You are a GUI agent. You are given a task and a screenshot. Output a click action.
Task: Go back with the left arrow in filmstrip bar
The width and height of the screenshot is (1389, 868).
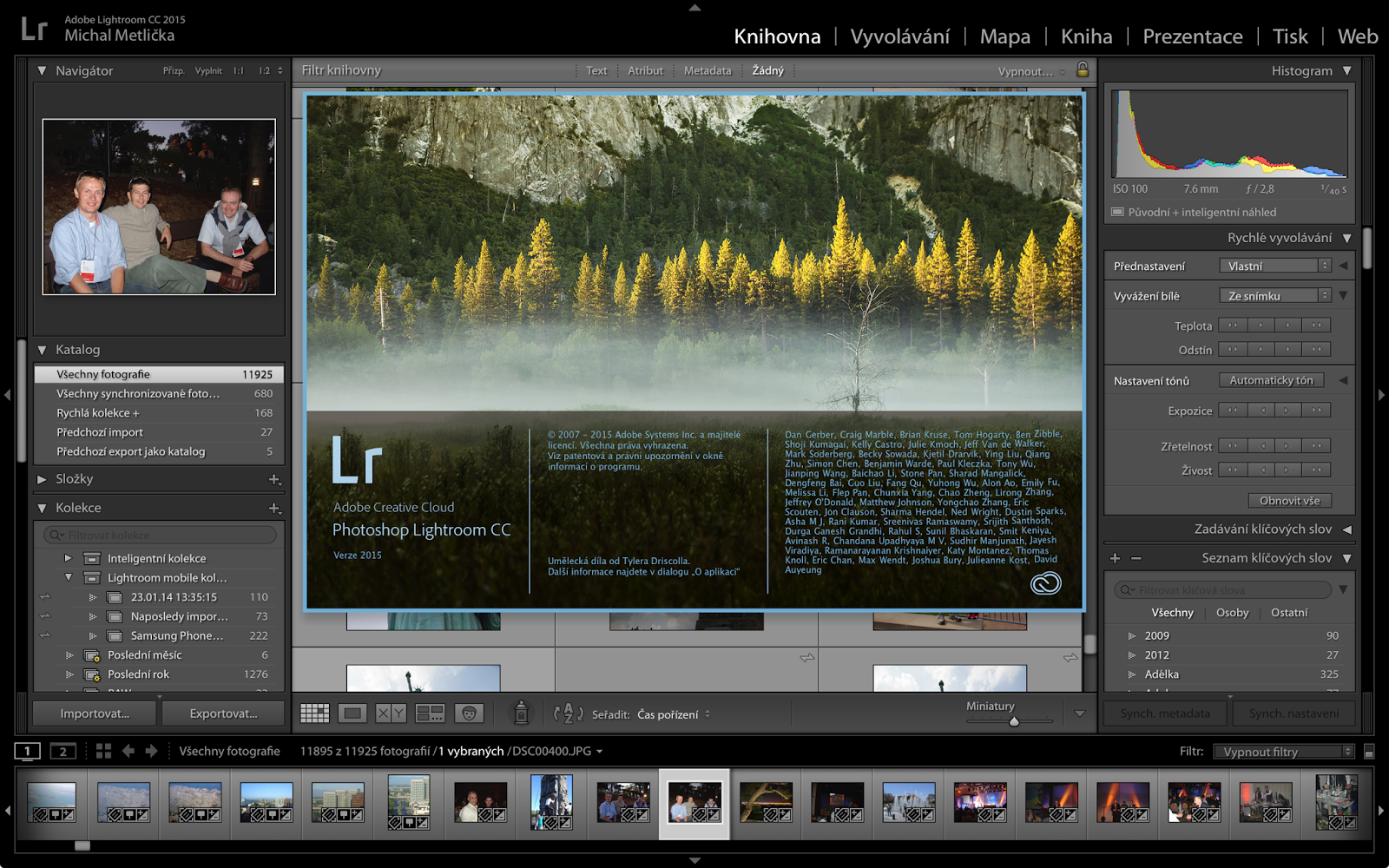[128, 751]
